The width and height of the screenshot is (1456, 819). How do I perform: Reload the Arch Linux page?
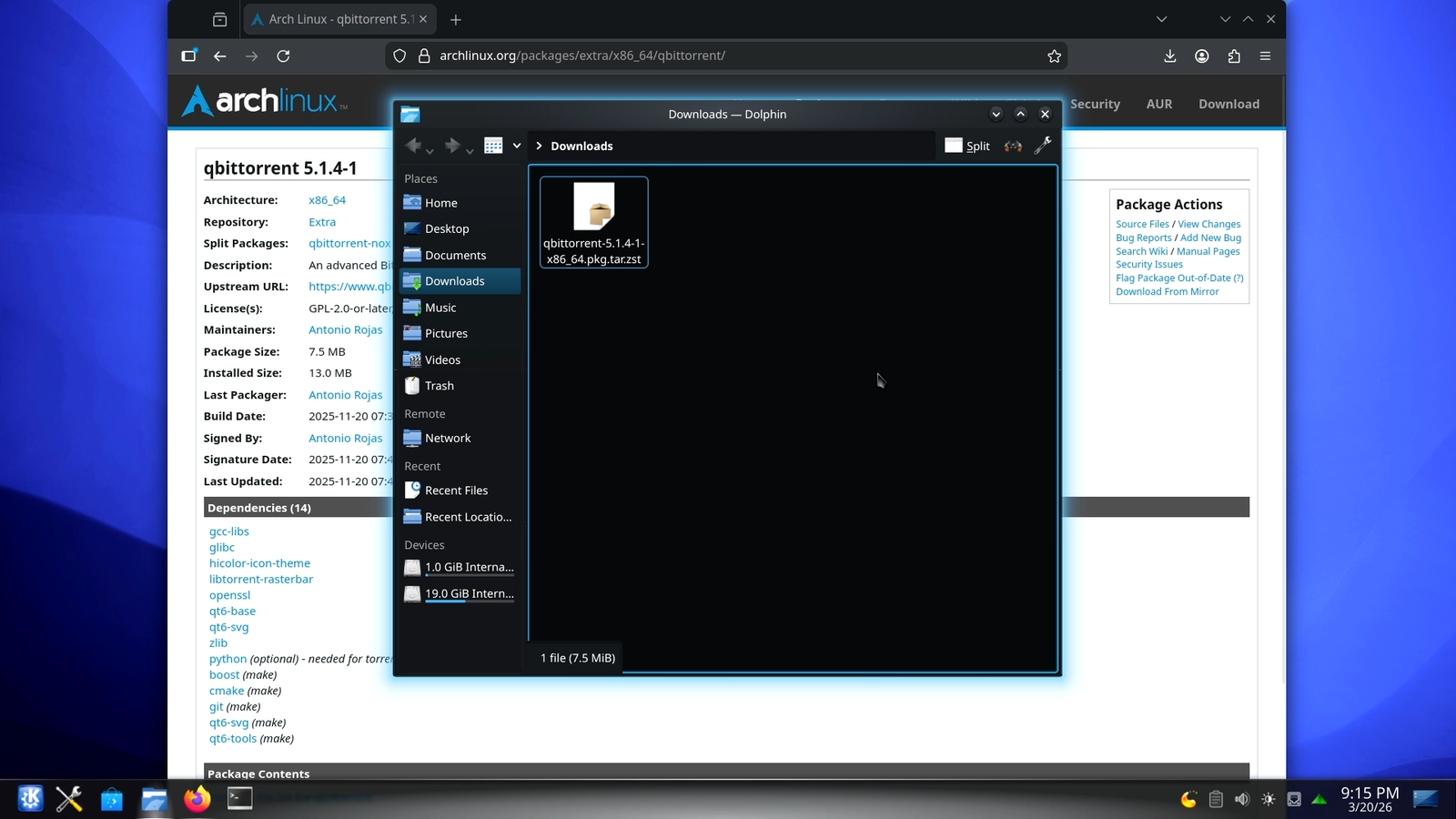(283, 56)
